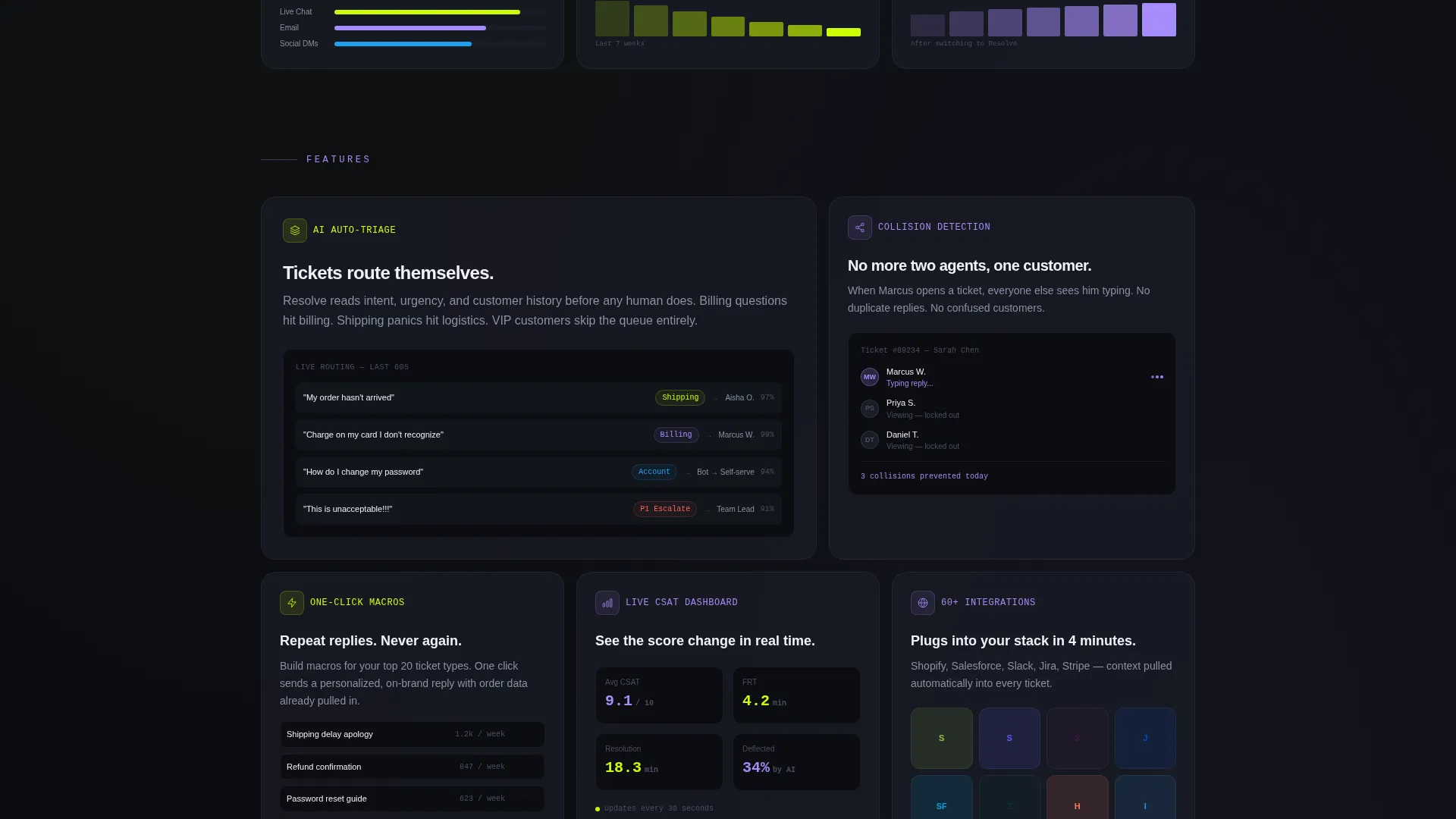
Task: Select the SF integration tile
Action: pyautogui.click(x=942, y=797)
